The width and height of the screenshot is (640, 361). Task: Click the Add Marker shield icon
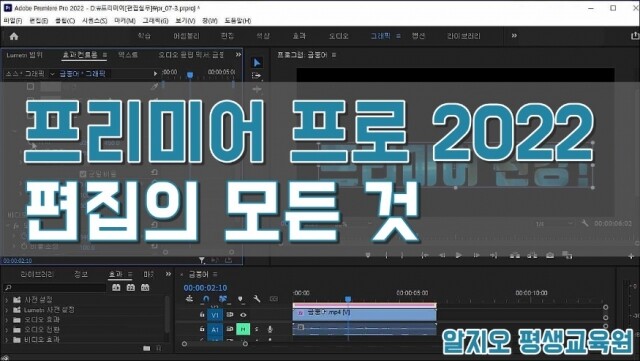(240, 299)
